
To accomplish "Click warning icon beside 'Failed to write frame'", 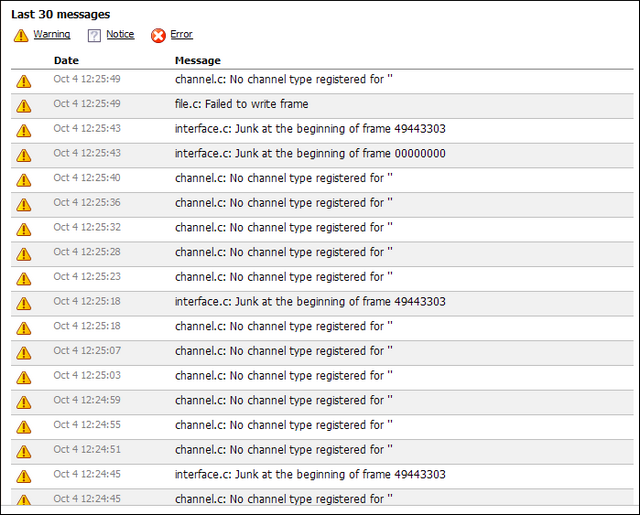I will [x=24, y=106].
